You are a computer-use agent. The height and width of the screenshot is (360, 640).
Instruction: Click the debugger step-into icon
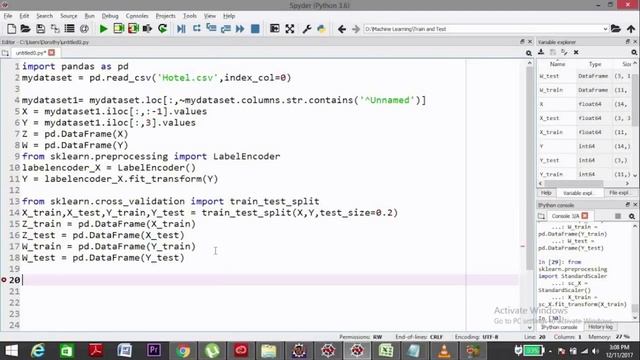tap(211, 29)
